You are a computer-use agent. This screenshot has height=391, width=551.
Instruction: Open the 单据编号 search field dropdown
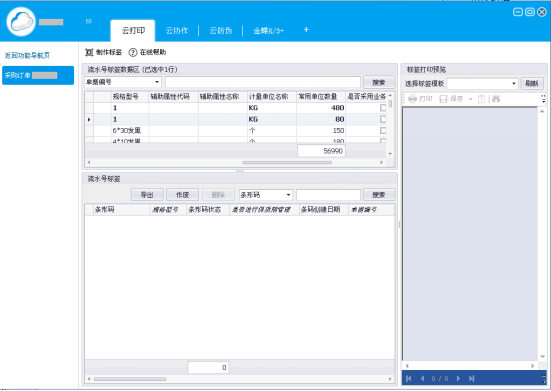click(157, 82)
